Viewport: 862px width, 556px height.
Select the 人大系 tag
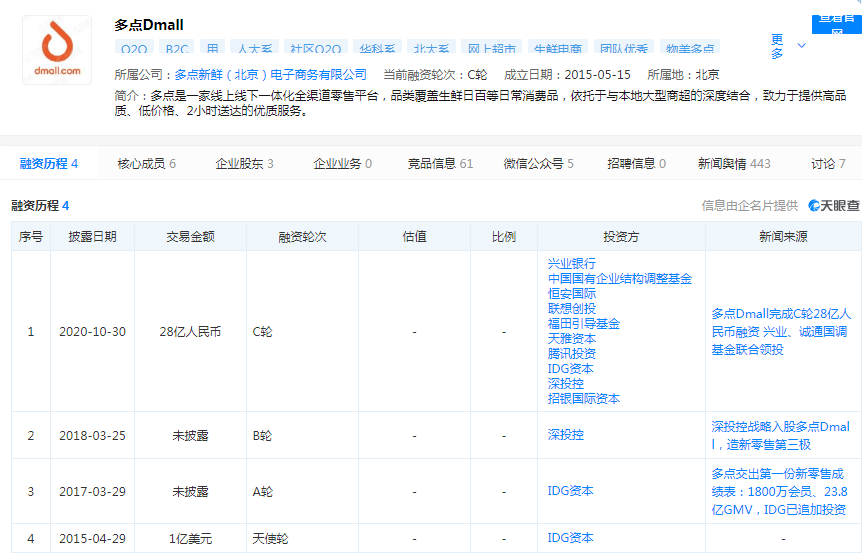click(x=255, y=47)
